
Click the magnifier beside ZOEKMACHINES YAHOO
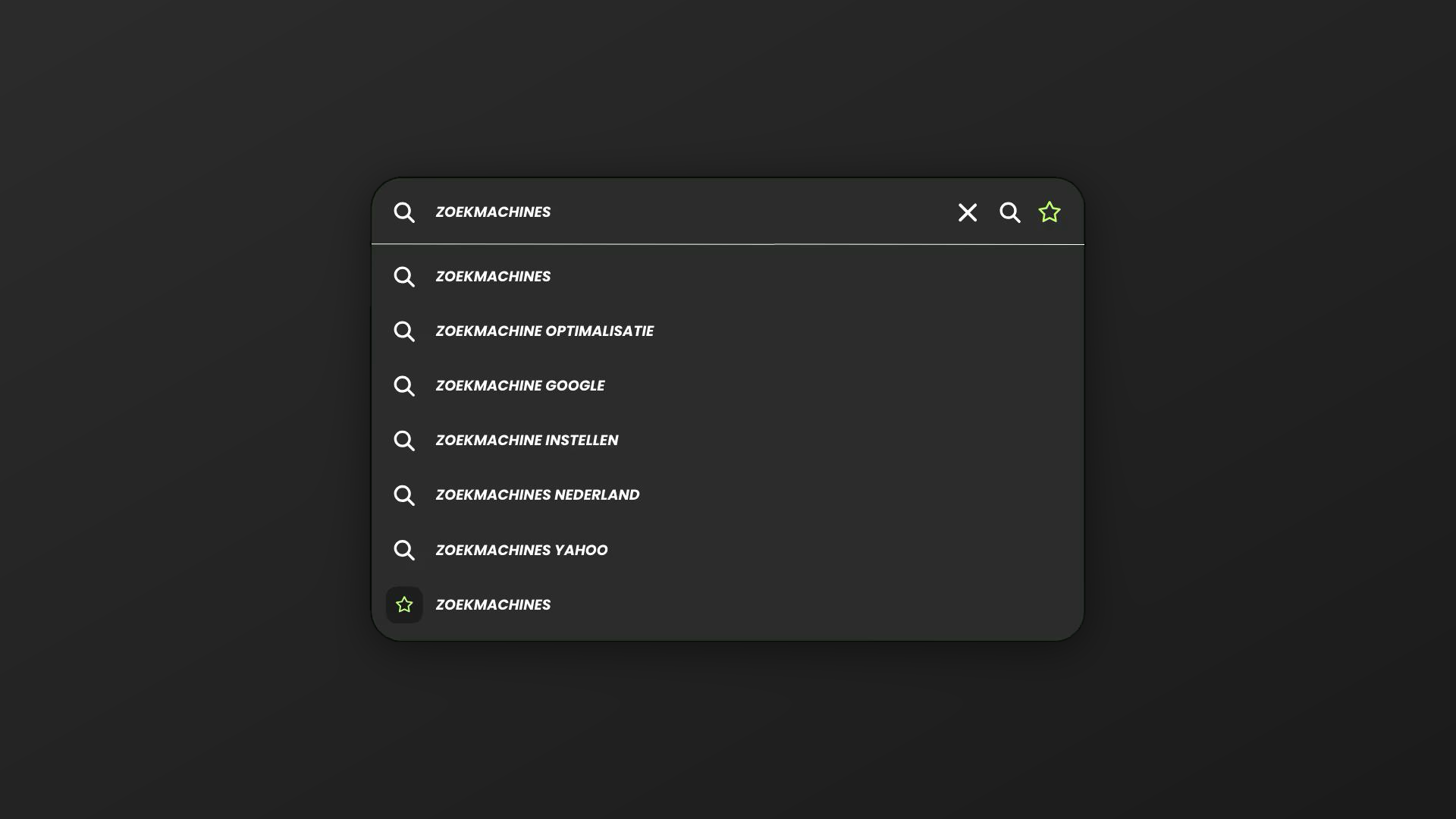coord(404,550)
